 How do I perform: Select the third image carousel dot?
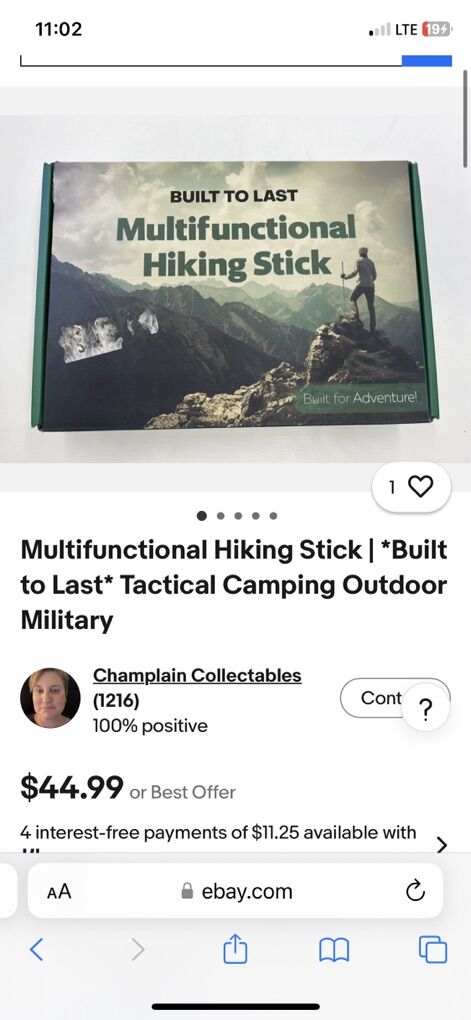238,516
